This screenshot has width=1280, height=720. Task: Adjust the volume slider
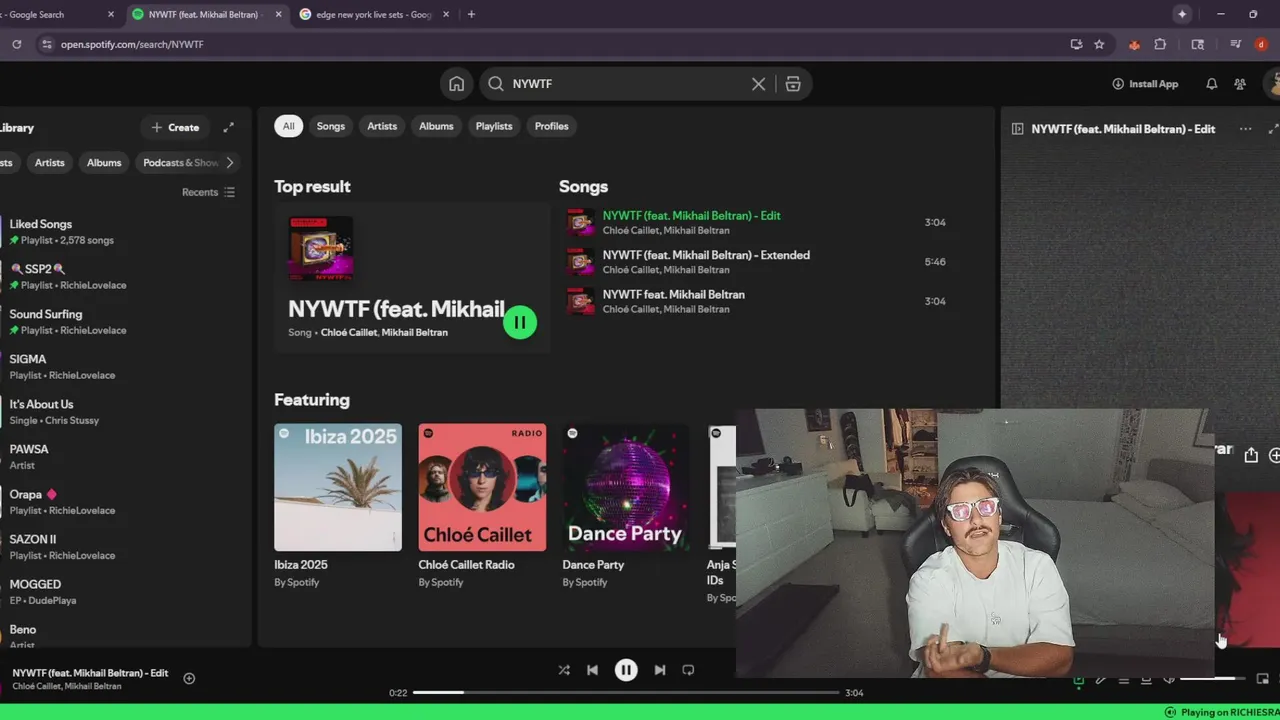point(1213,679)
